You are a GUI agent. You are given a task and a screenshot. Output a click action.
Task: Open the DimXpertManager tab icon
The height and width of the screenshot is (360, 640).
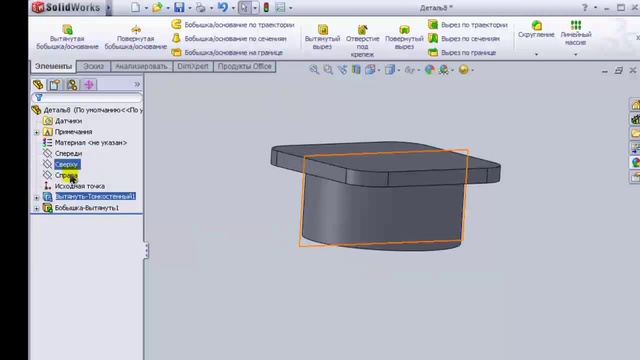click(89, 84)
